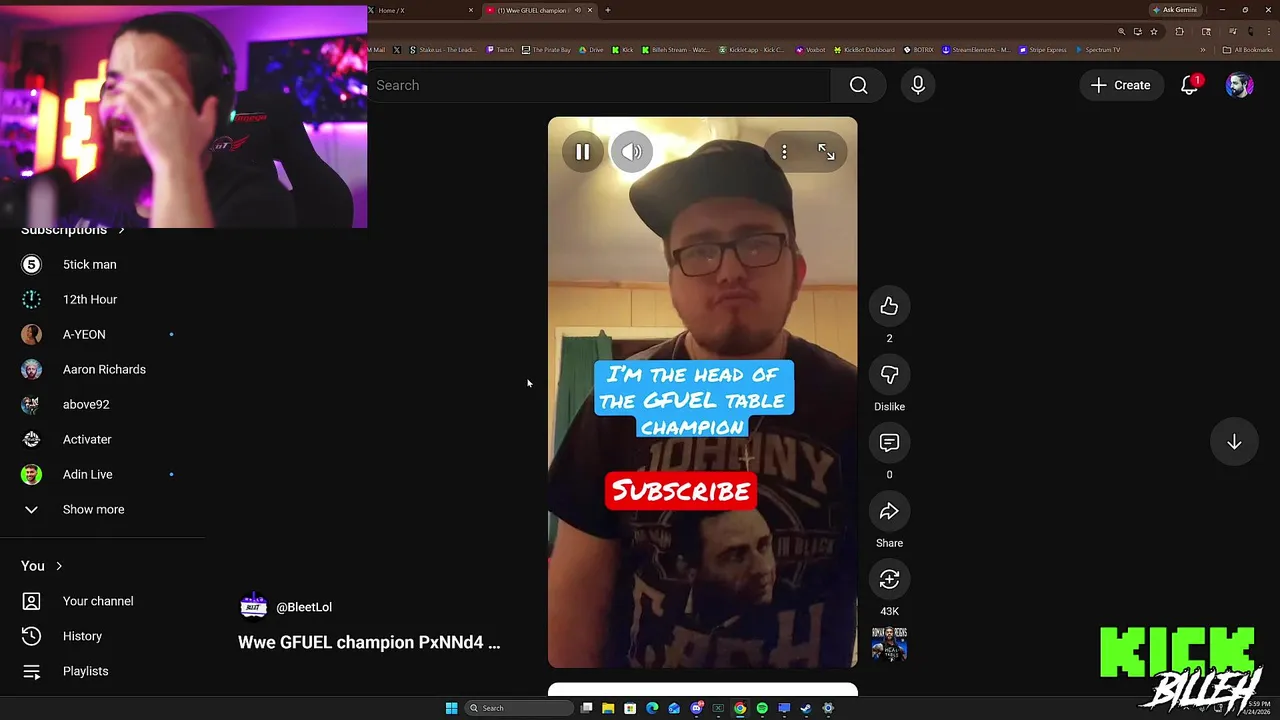Like this Short with thumbs up
This screenshot has width=1280, height=720.
click(889, 307)
